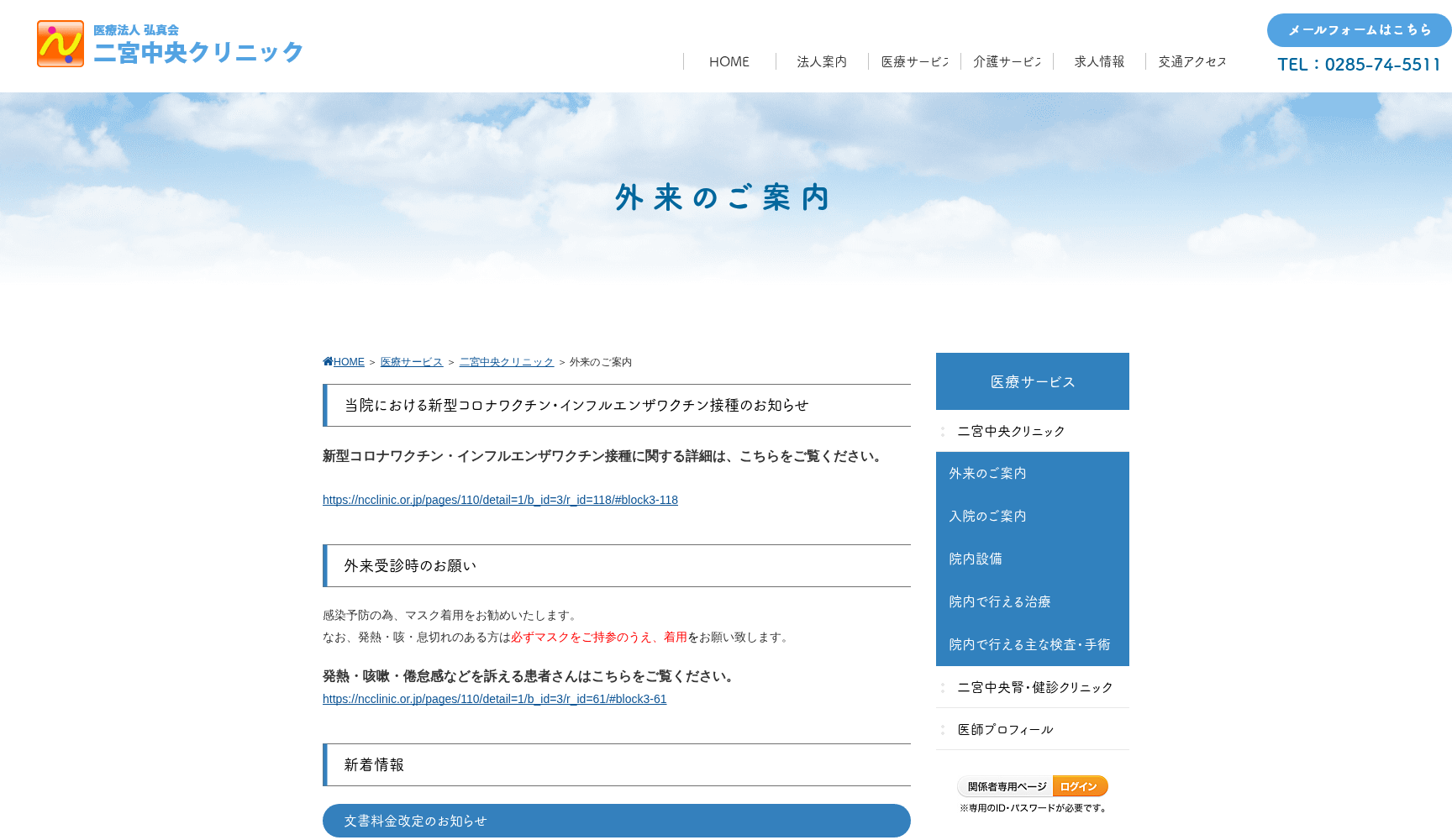The width and height of the screenshot is (1452, 840).
Task: Click the clinic logo icon
Action: (60, 43)
